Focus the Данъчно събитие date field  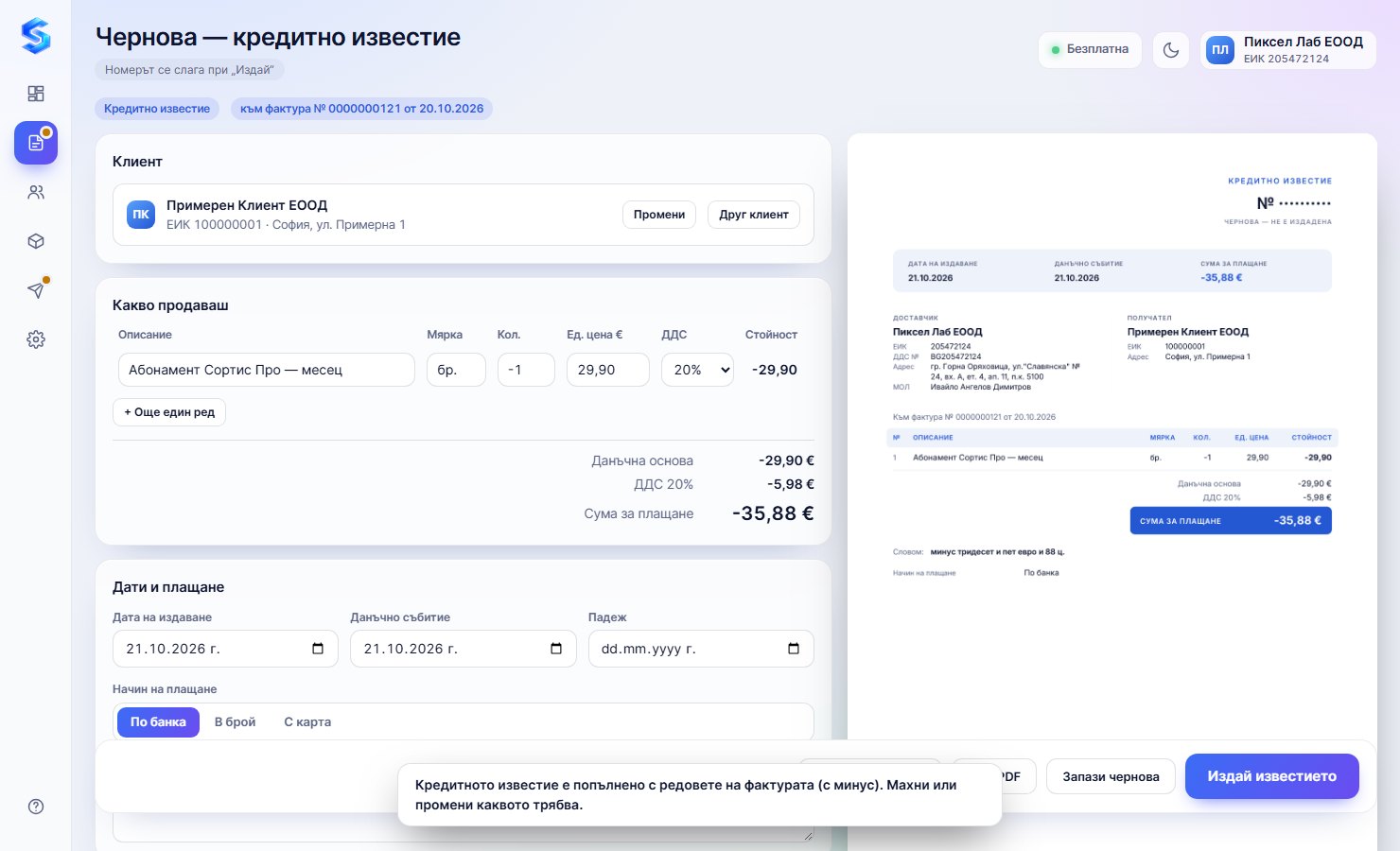[x=464, y=649]
